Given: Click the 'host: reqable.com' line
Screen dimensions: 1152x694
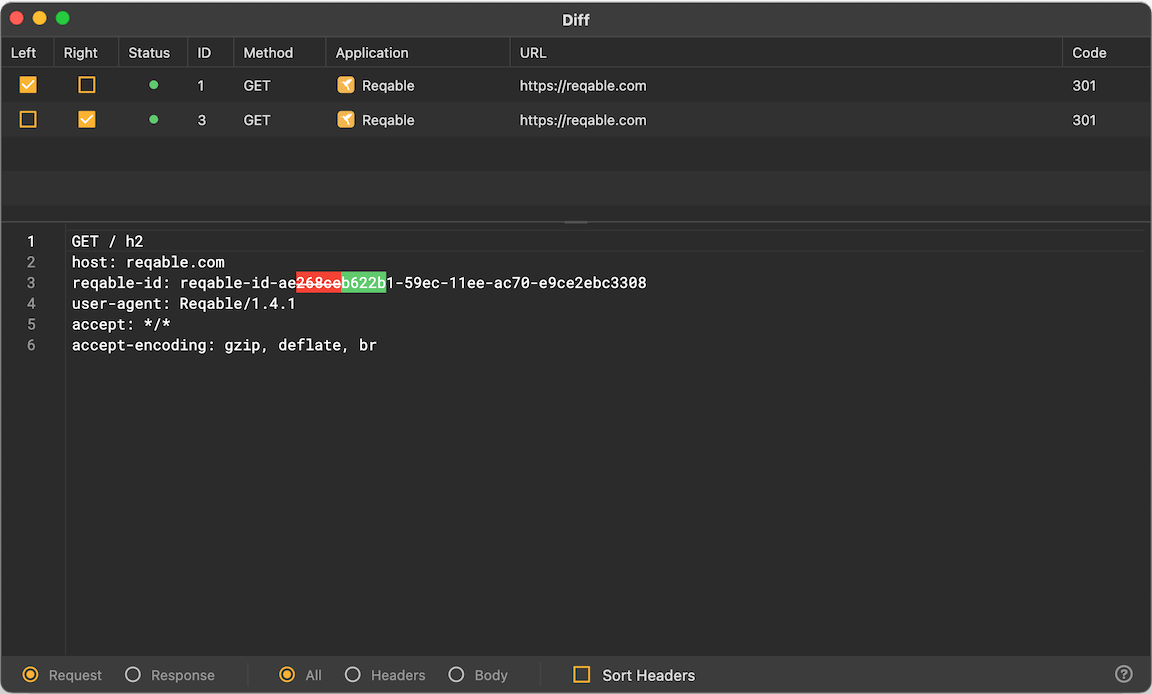Looking at the screenshot, I should click(x=148, y=262).
